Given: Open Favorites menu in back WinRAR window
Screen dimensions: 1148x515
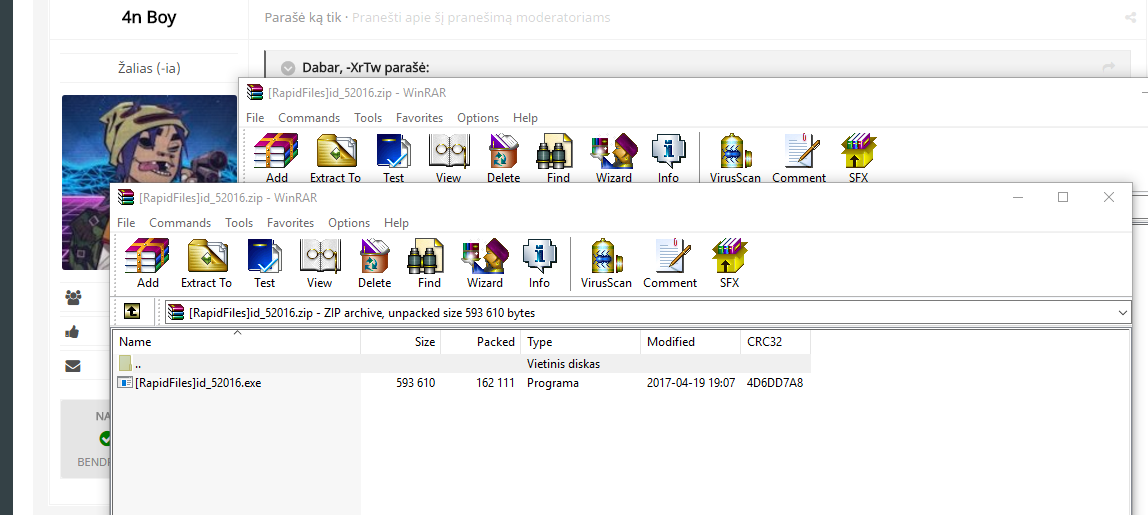Looking at the screenshot, I should coord(419,118).
